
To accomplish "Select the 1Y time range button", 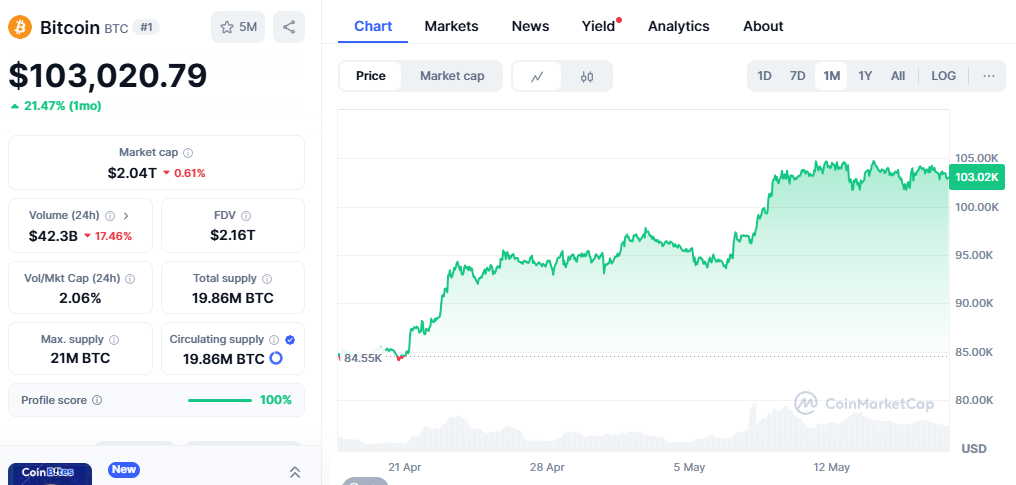I will pos(865,76).
